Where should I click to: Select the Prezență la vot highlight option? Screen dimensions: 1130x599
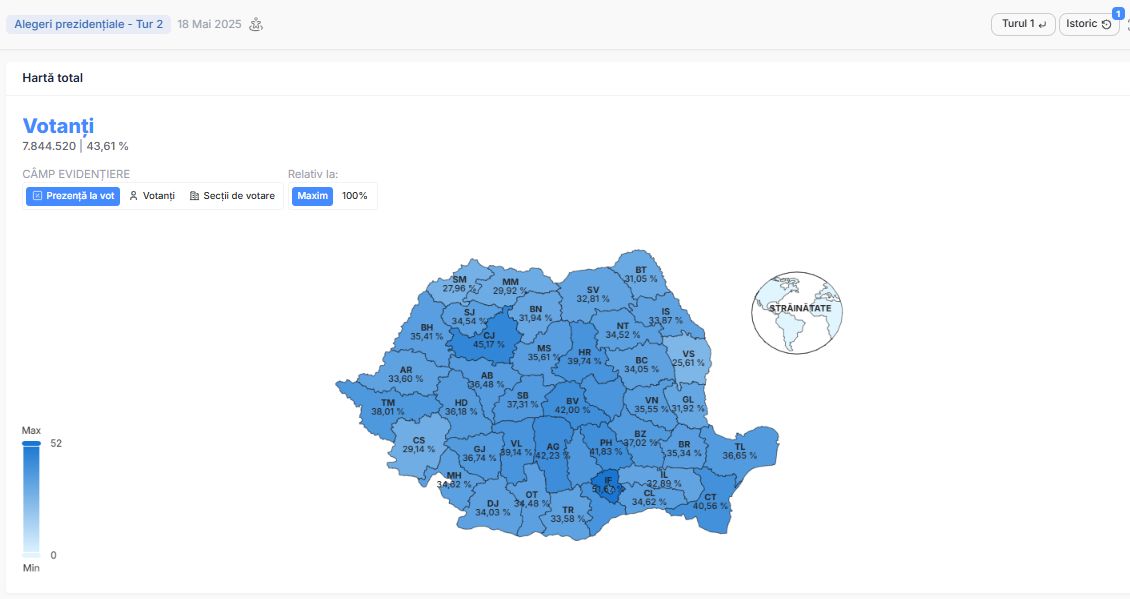73,196
